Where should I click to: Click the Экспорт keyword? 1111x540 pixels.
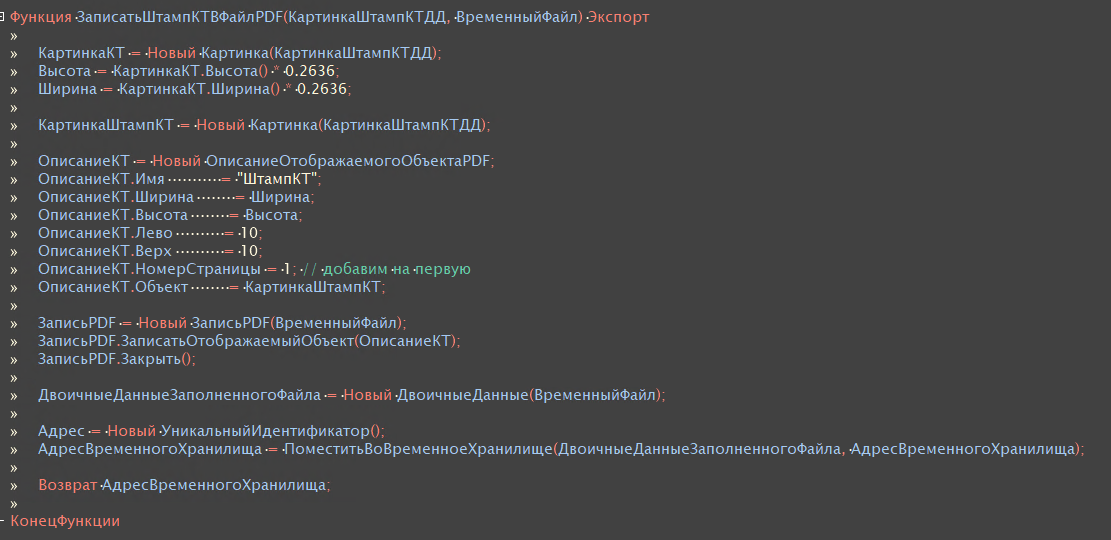click(x=618, y=18)
